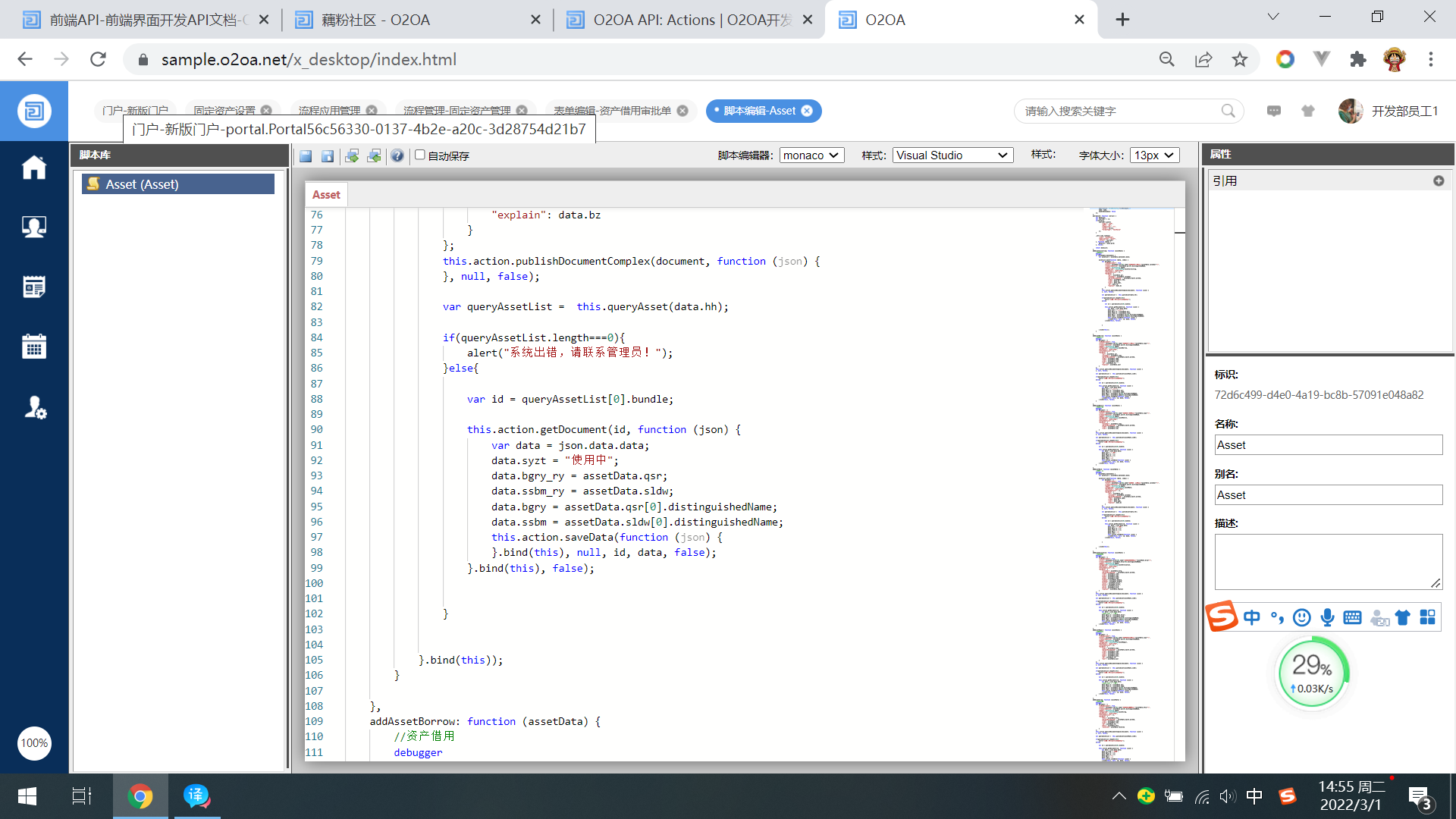This screenshot has height=819, width=1456.
Task: Click 开发部员工1 user name
Action: pyautogui.click(x=1404, y=111)
